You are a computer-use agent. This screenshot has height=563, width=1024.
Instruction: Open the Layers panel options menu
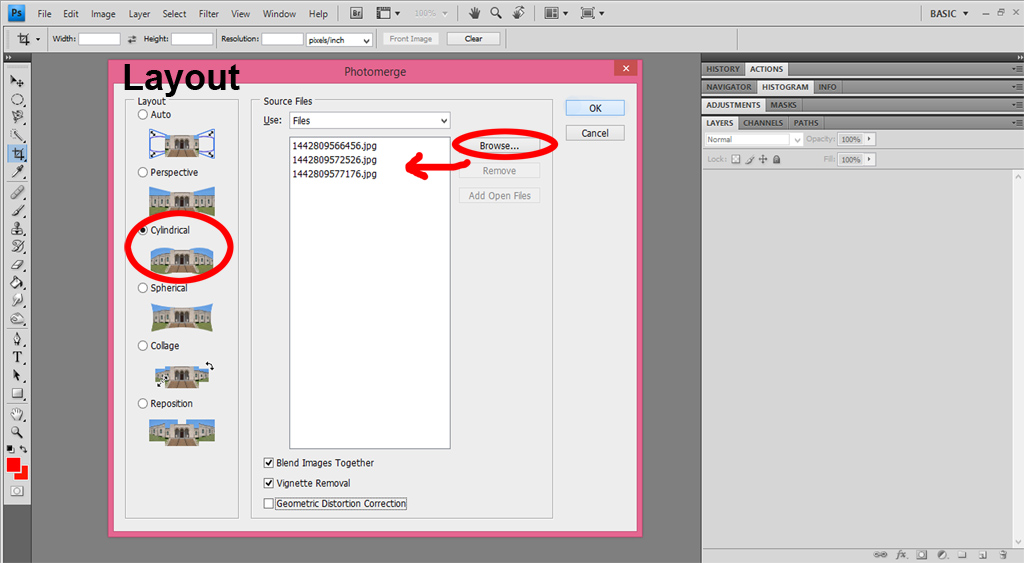click(1017, 123)
